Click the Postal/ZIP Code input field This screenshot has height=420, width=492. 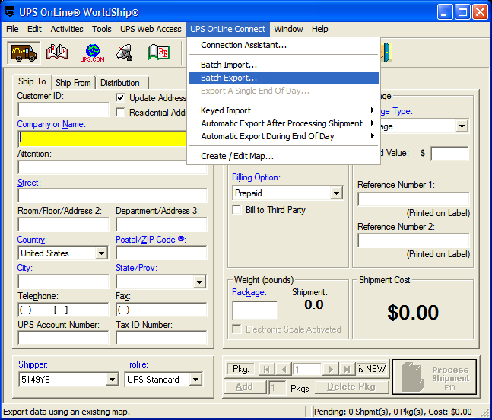[x=161, y=253]
